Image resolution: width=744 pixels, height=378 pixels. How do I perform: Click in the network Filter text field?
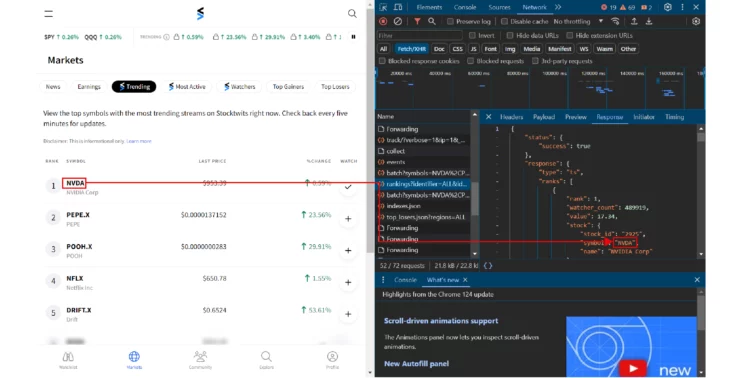[x=419, y=36]
